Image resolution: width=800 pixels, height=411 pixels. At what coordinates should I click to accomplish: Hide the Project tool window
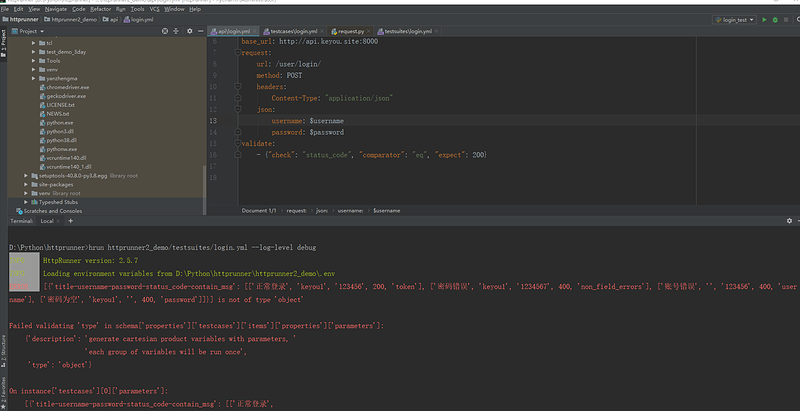(x=201, y=31)
